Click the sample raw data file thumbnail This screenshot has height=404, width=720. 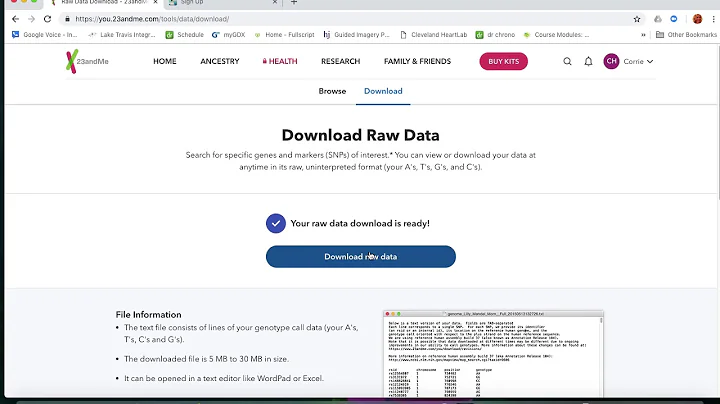coord(493,354)
